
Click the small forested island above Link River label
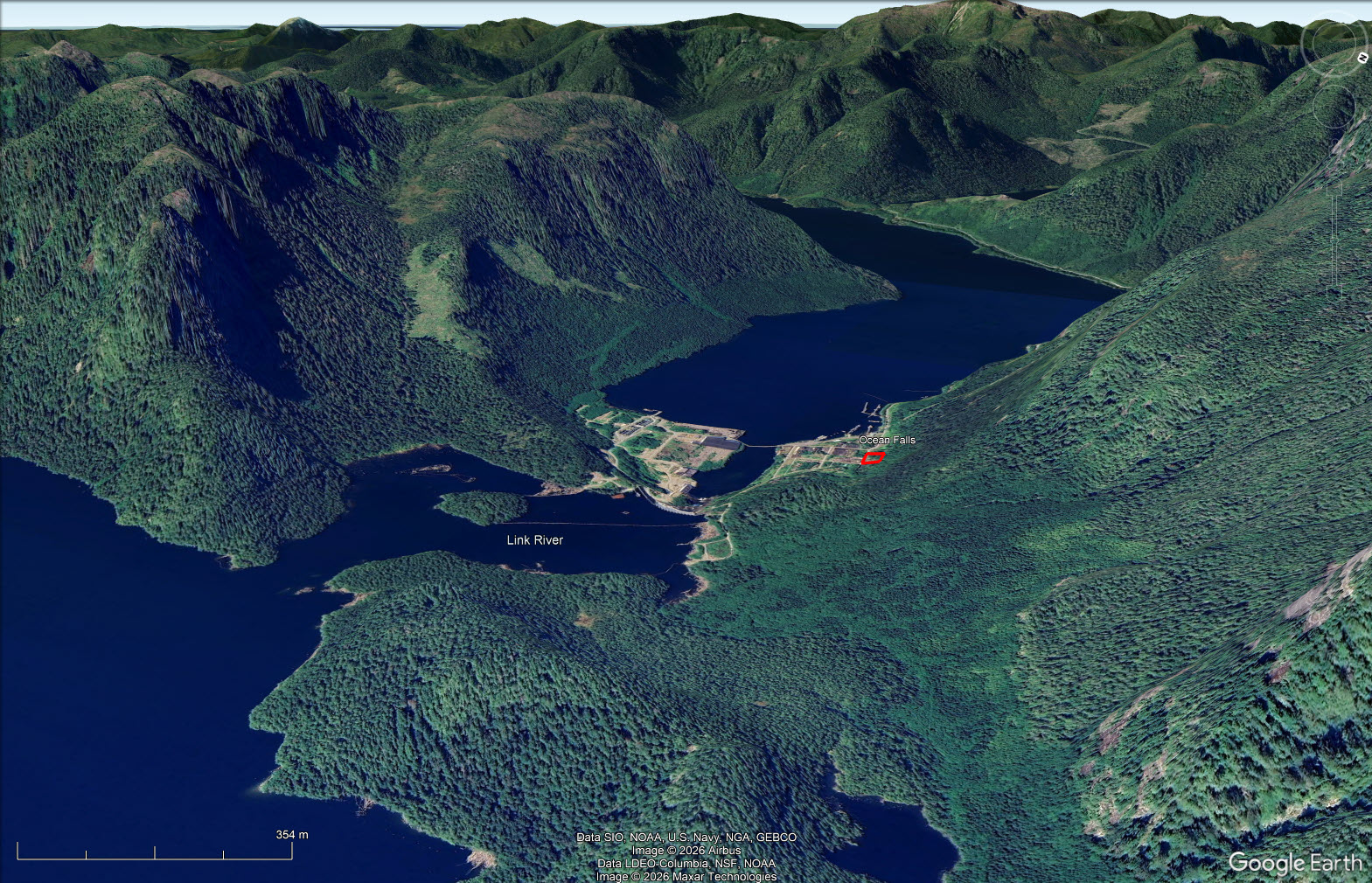(x=481, y=507)
